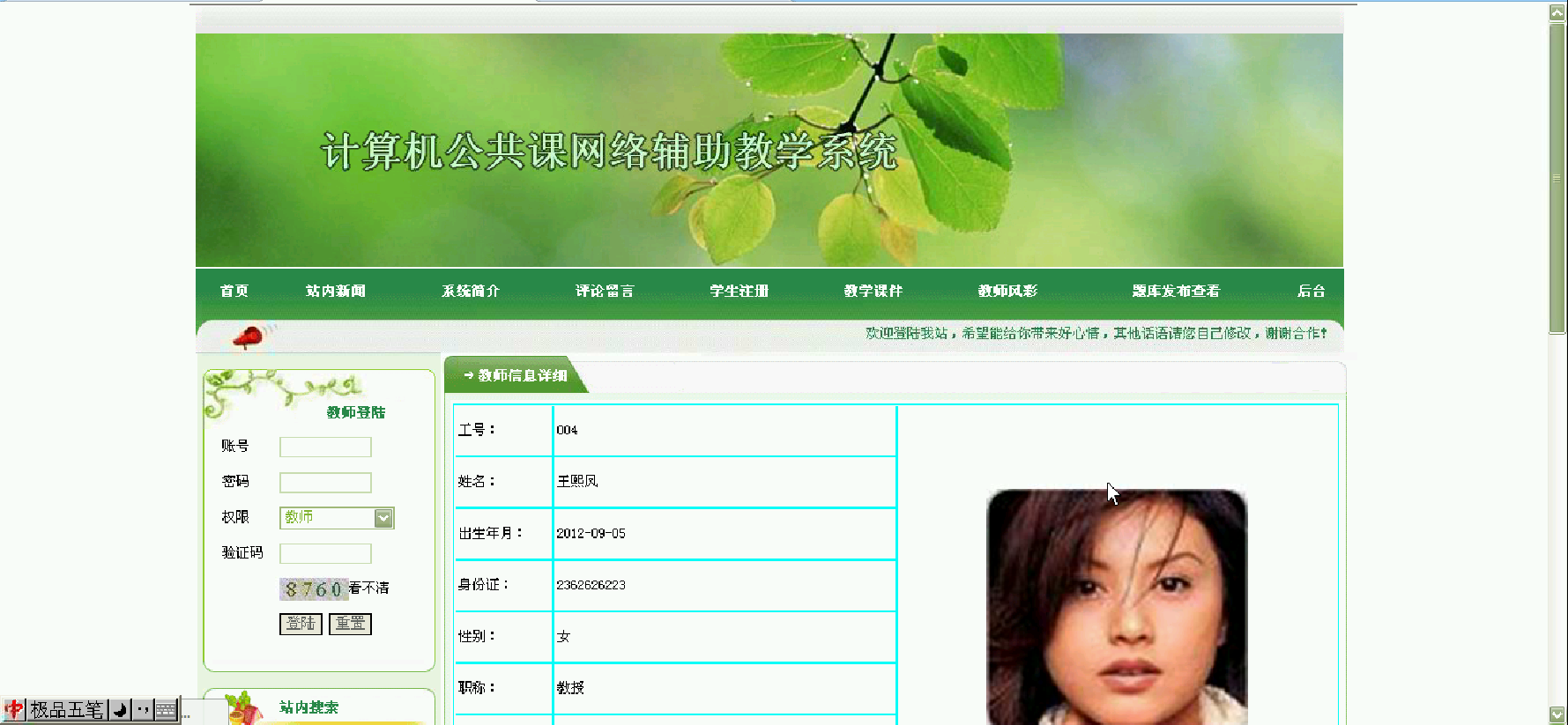Select the 教师信息详细 tab header
The image size is (1568, 725).
[516, 375]
